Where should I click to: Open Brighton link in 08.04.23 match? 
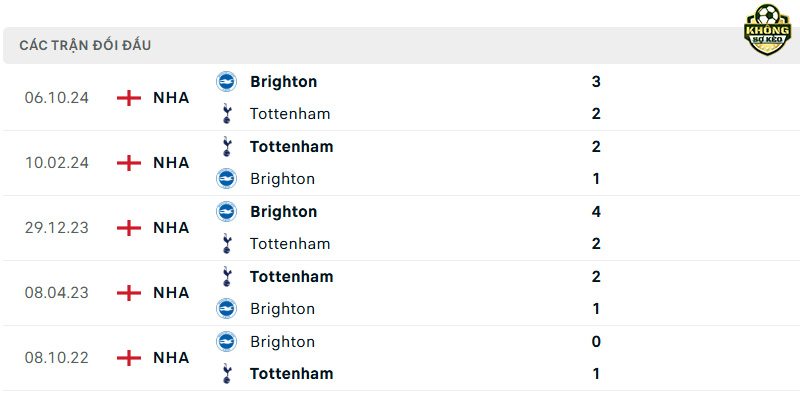(282, 309)
